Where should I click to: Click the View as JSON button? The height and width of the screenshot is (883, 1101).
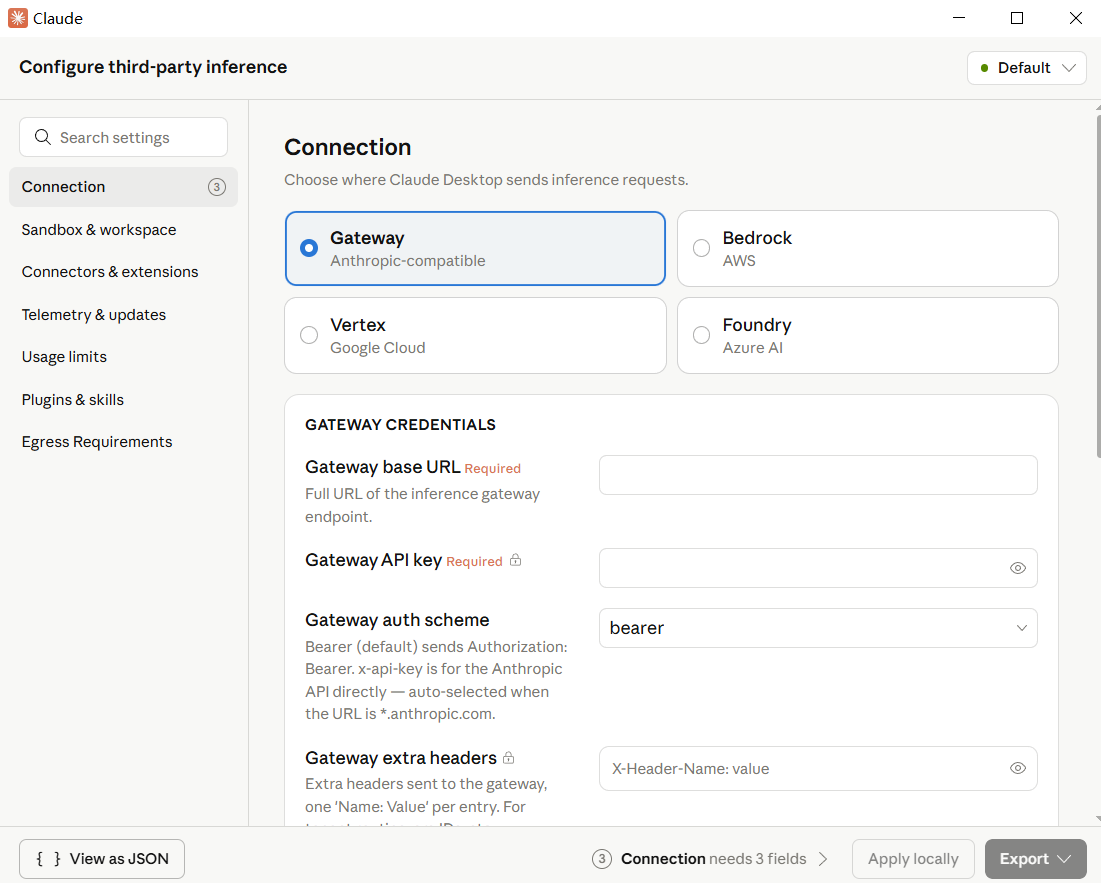(x=102, y=858)
